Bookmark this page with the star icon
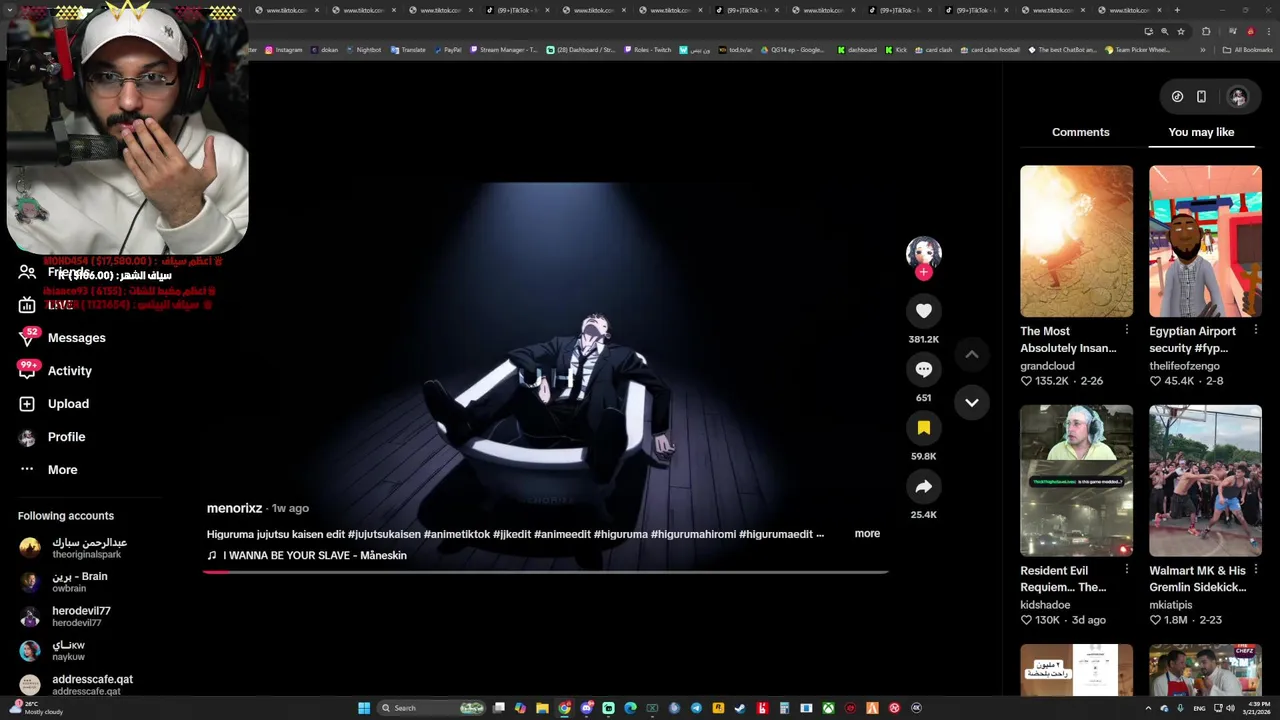The width and height of the screenshot is (1280, 720). [1180, 32]
